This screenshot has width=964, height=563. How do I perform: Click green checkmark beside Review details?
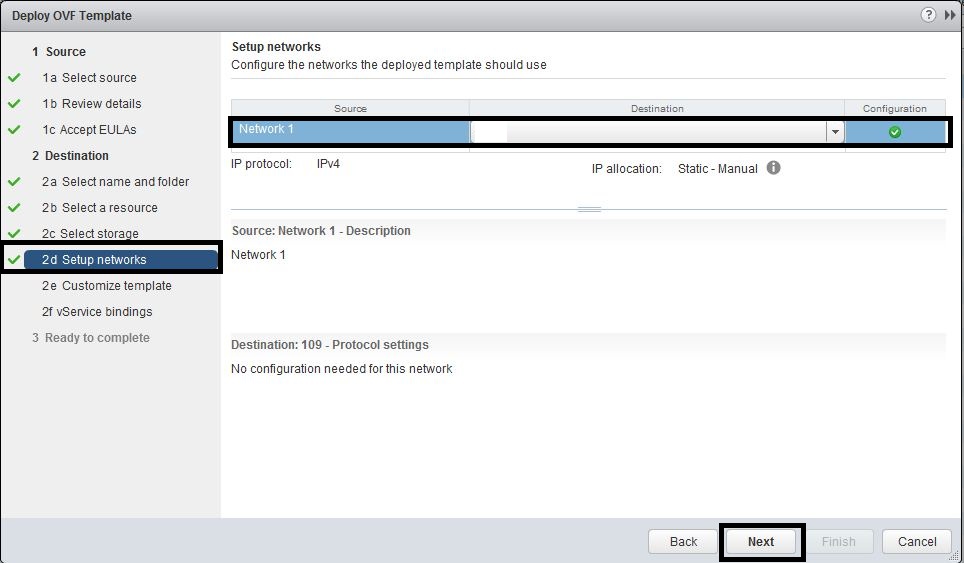(x=14, y=104)
